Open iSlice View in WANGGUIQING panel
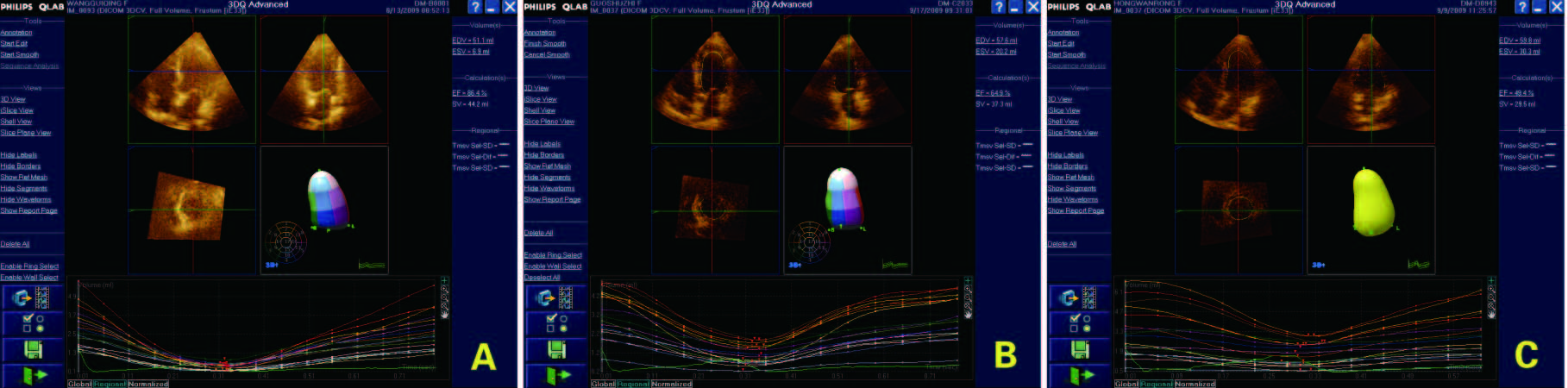 pos(17,110)
